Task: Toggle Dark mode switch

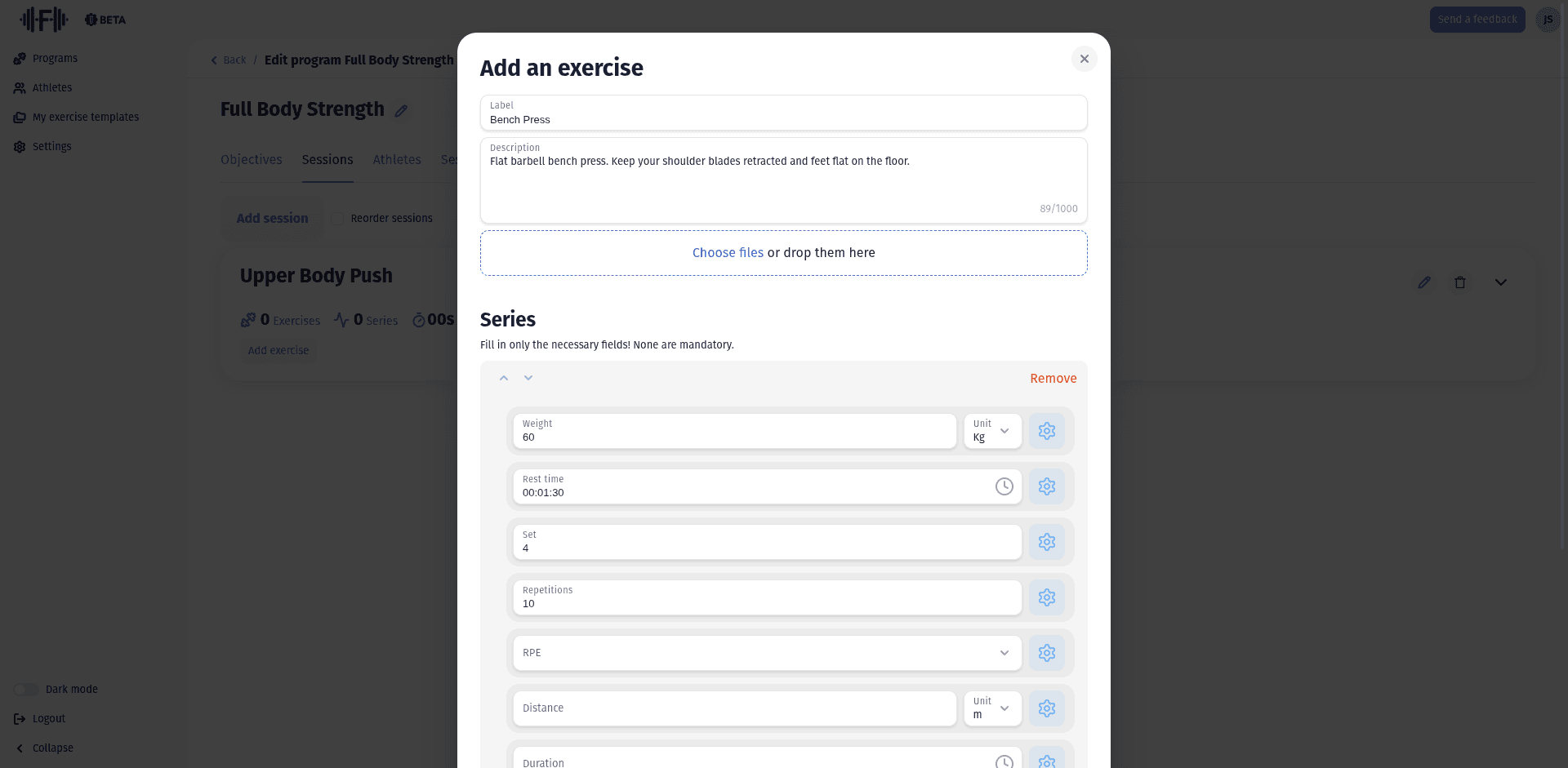Action: tap(26, 690)
